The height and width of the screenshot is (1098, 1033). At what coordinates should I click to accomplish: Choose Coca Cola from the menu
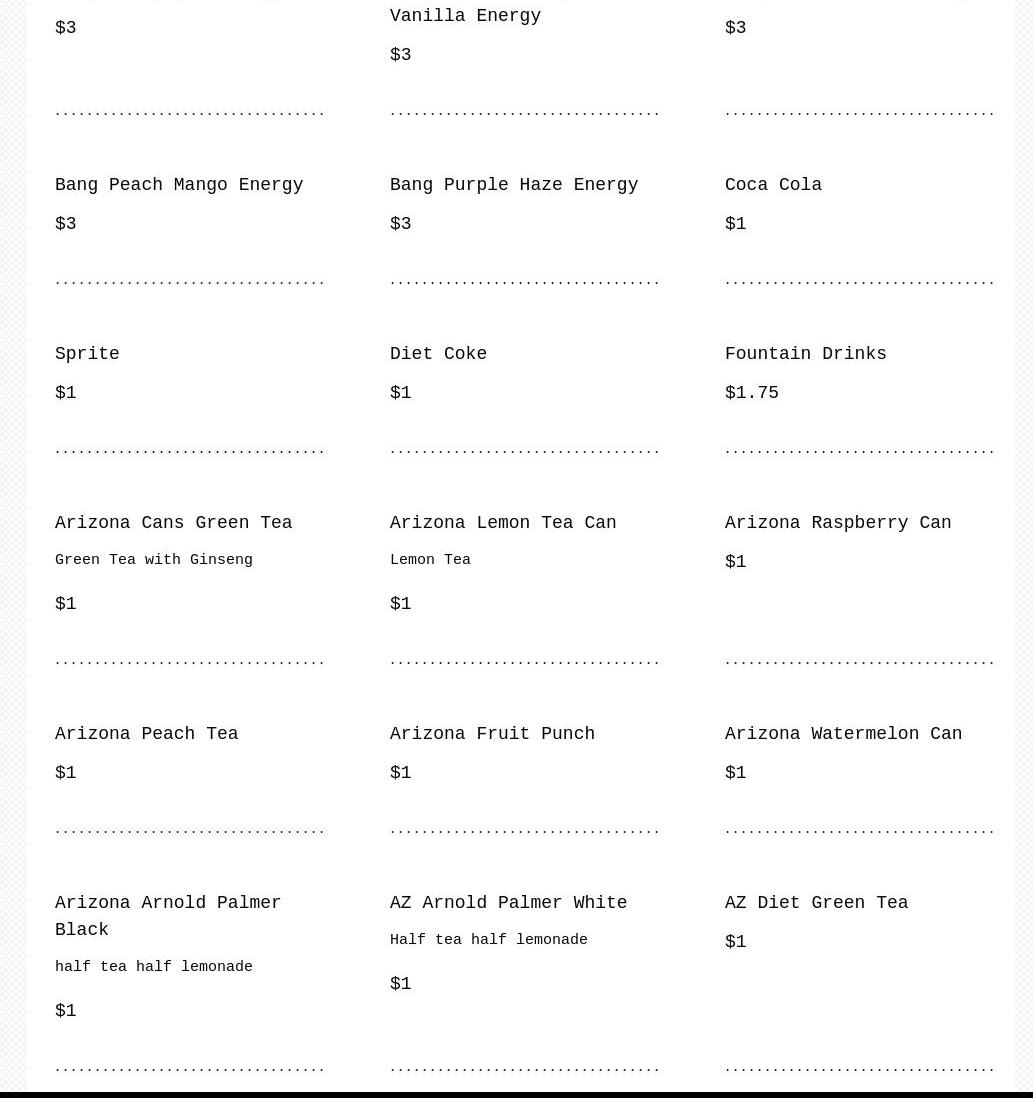click(773, 185)
